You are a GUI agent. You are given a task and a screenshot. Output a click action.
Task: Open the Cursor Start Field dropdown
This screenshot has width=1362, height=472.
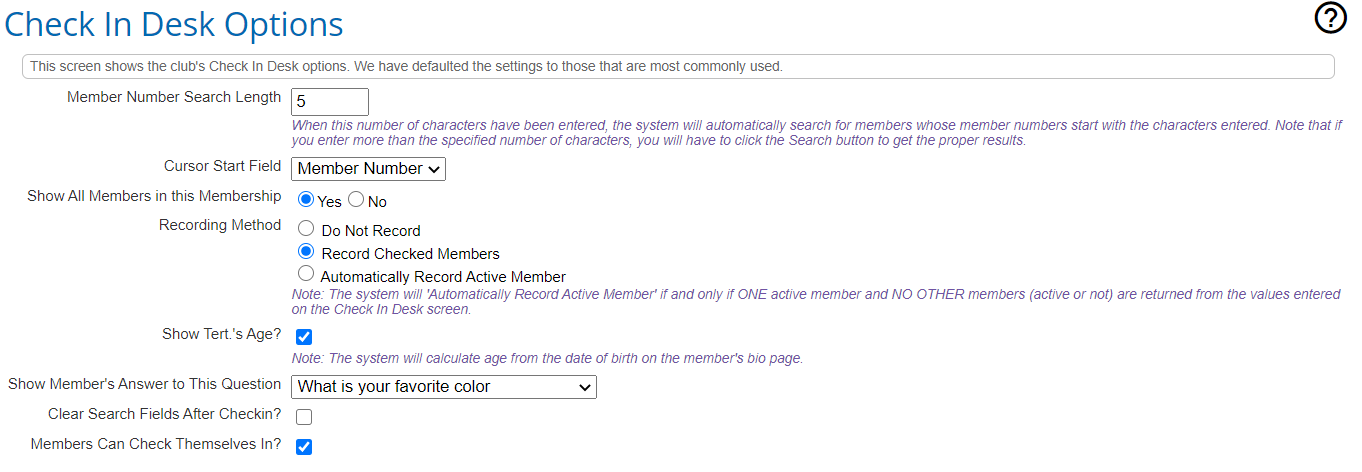(368, 169)
